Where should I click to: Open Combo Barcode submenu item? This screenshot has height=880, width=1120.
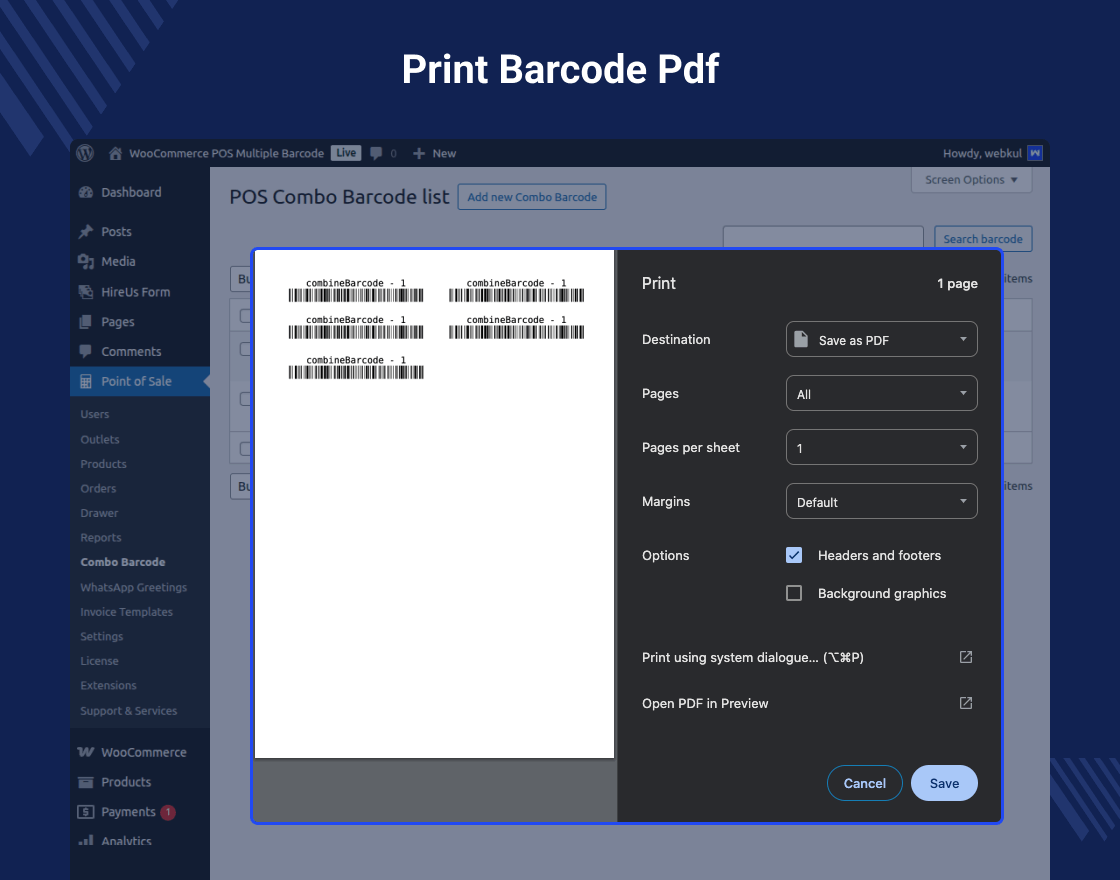point(123,562)
